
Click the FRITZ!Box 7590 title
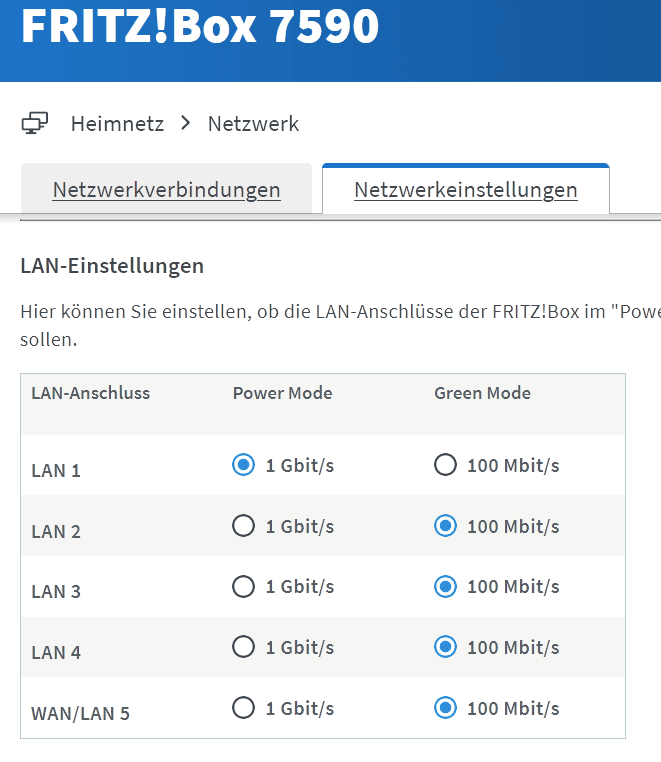(200, 26)
